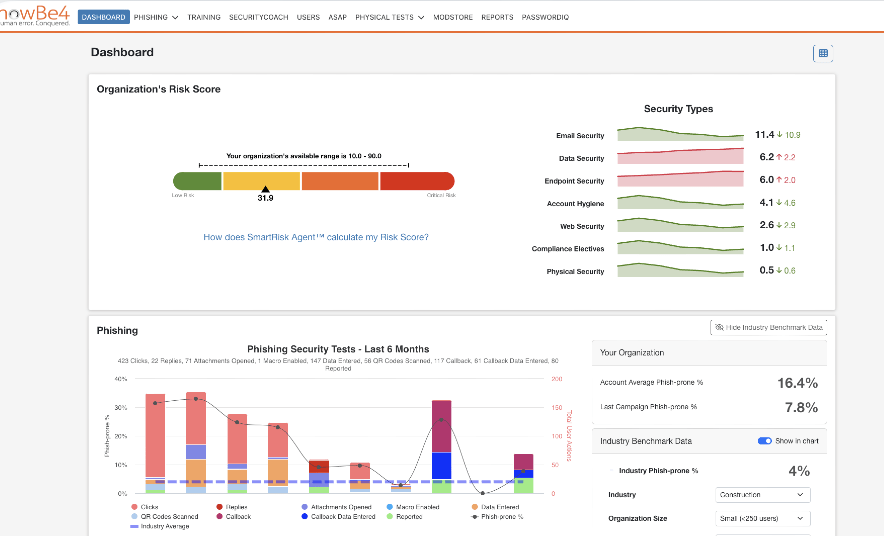Click the Industry Benchmark Data panel header
884x536 pixels.
pyautogui.click(x=709, y=441)
